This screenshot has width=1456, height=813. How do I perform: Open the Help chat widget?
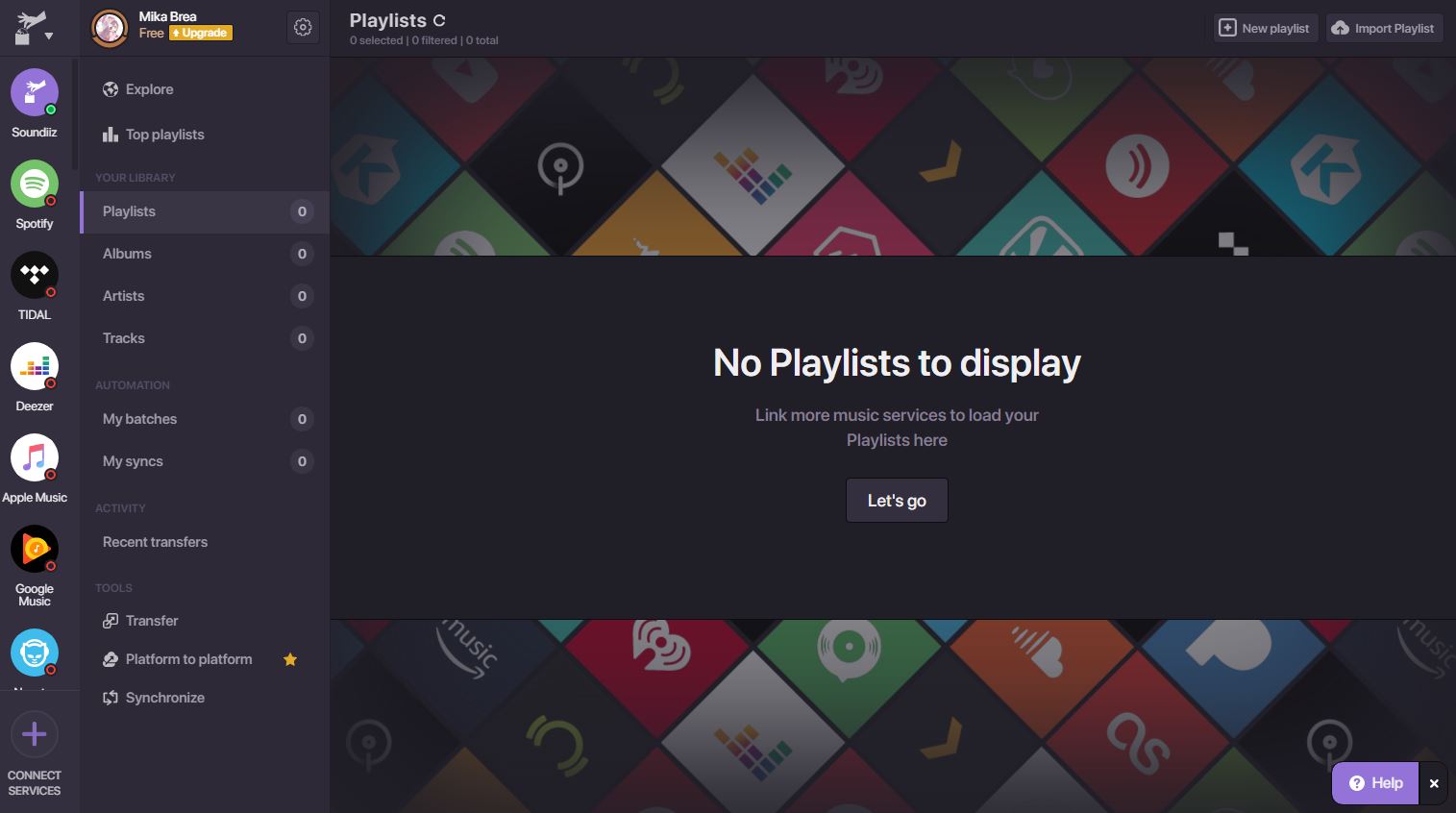1375,783
